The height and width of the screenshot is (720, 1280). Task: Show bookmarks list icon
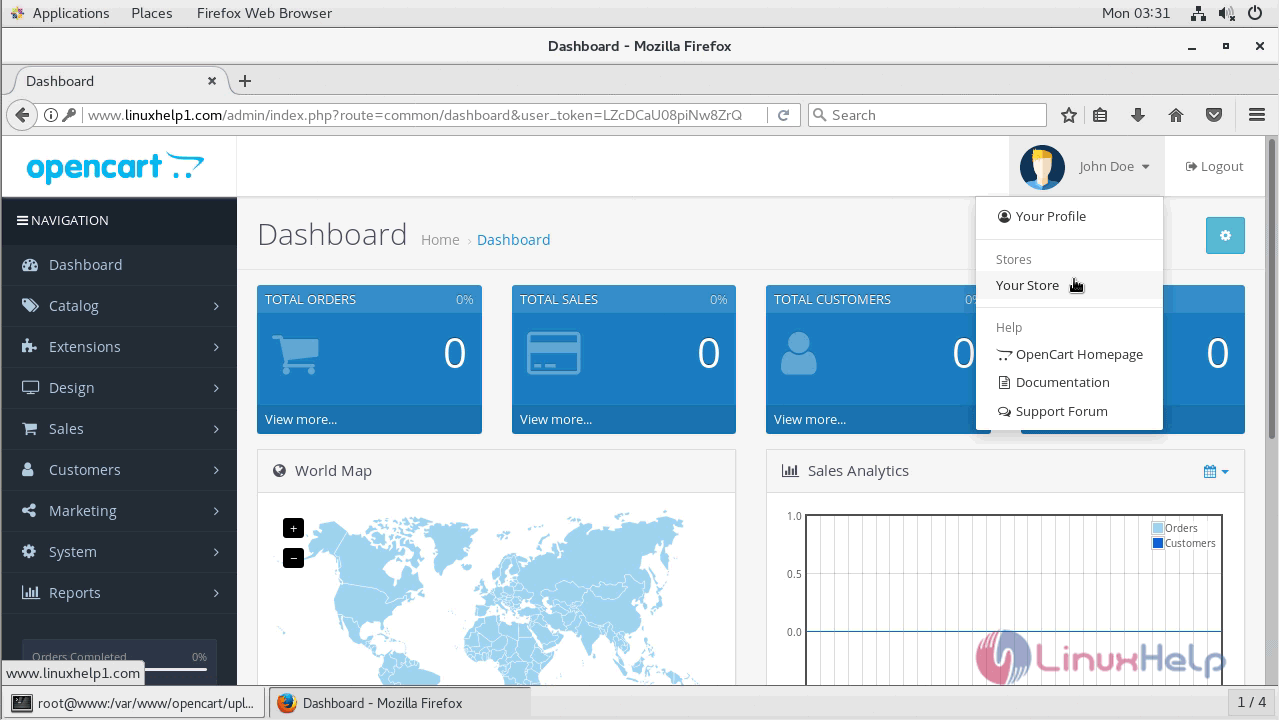(x=1100, y=115)
